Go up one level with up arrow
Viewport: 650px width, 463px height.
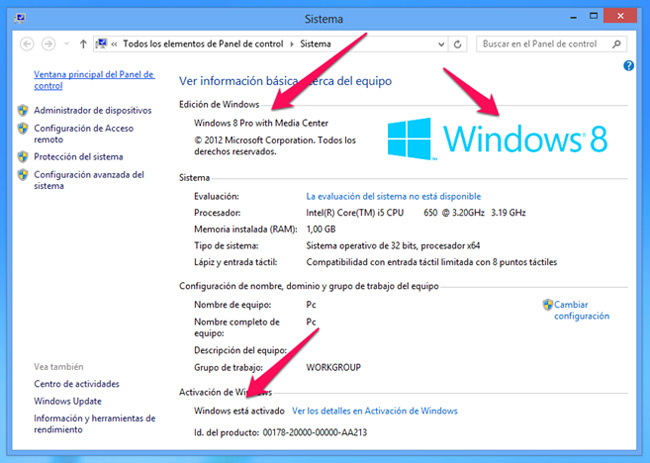tap(83, 44)
